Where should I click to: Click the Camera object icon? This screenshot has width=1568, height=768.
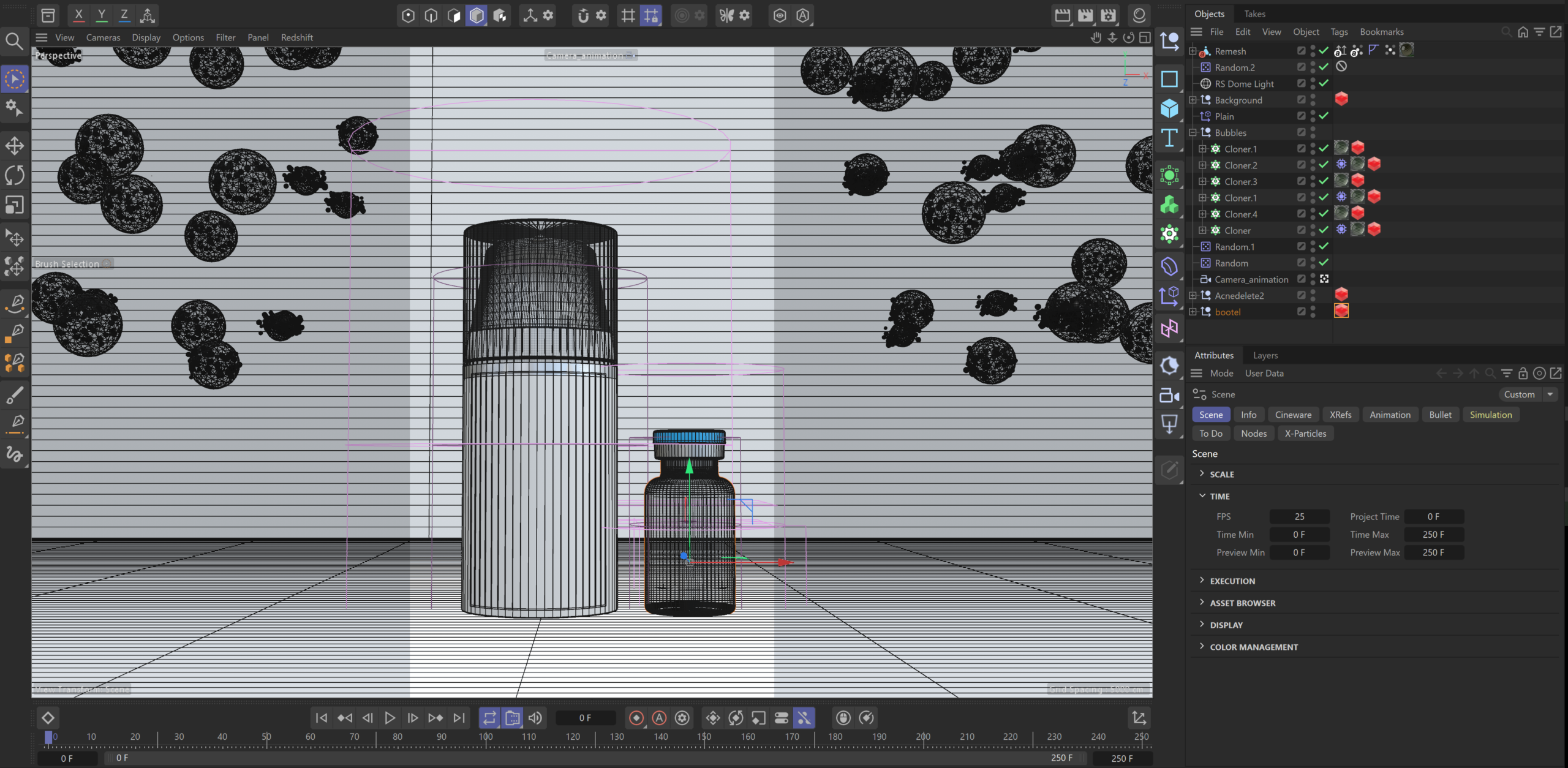(x=1169, y=396)
